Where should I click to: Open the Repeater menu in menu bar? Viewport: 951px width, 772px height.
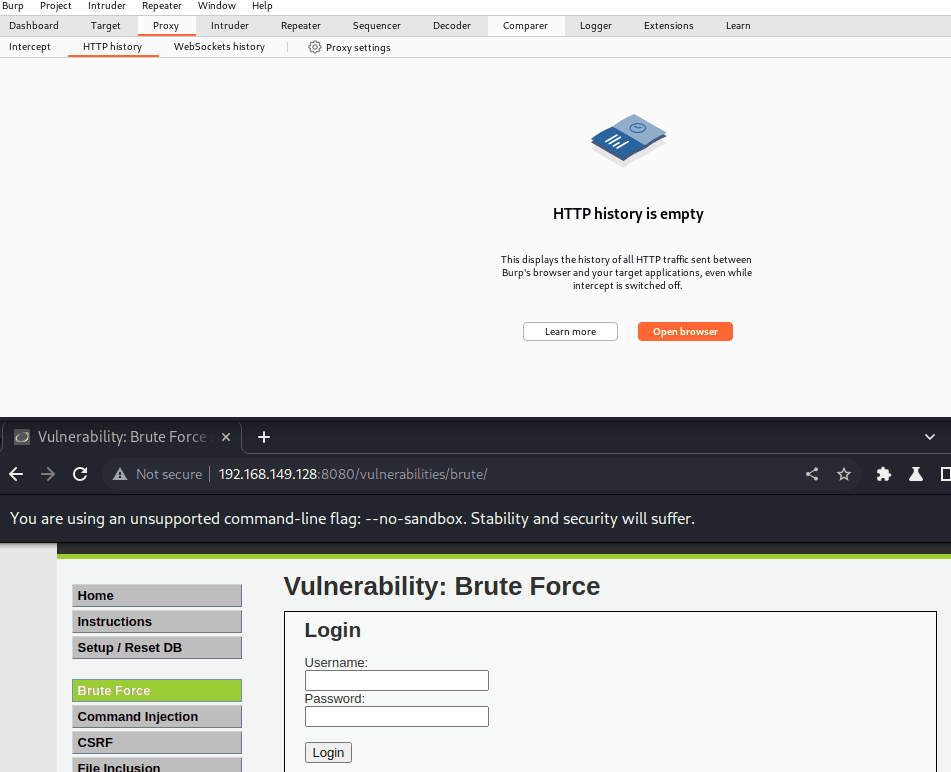(162, 6)
